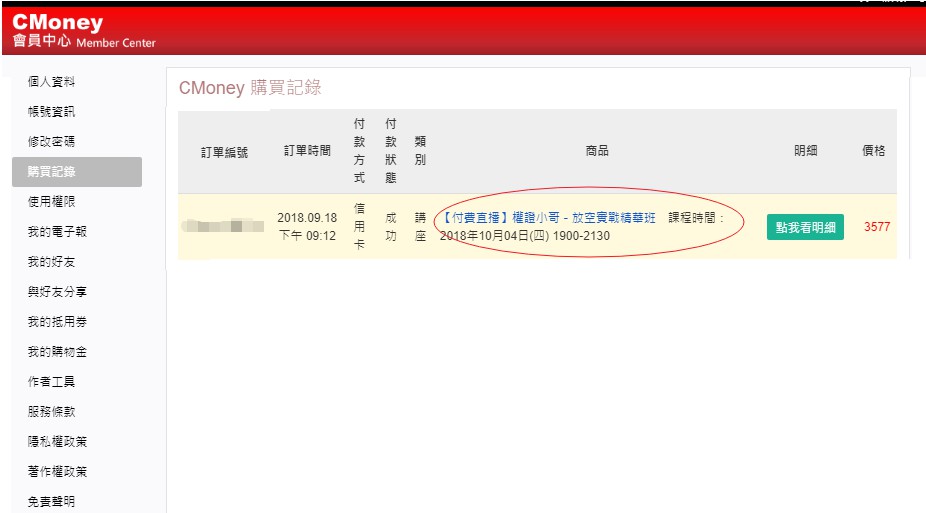View 服務條款 in the sidebar
The width and height of the screenshot is (926, 513).
point(51,411)
